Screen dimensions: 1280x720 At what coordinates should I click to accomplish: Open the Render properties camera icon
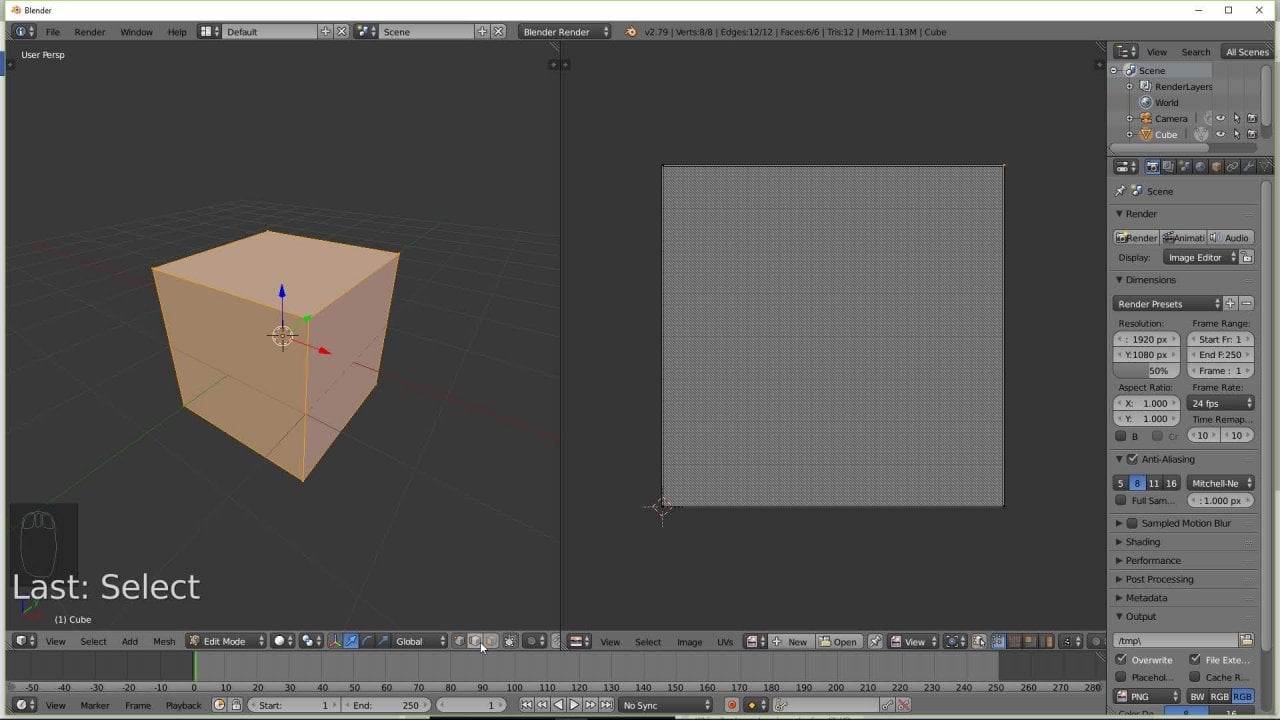[1152, 166]
